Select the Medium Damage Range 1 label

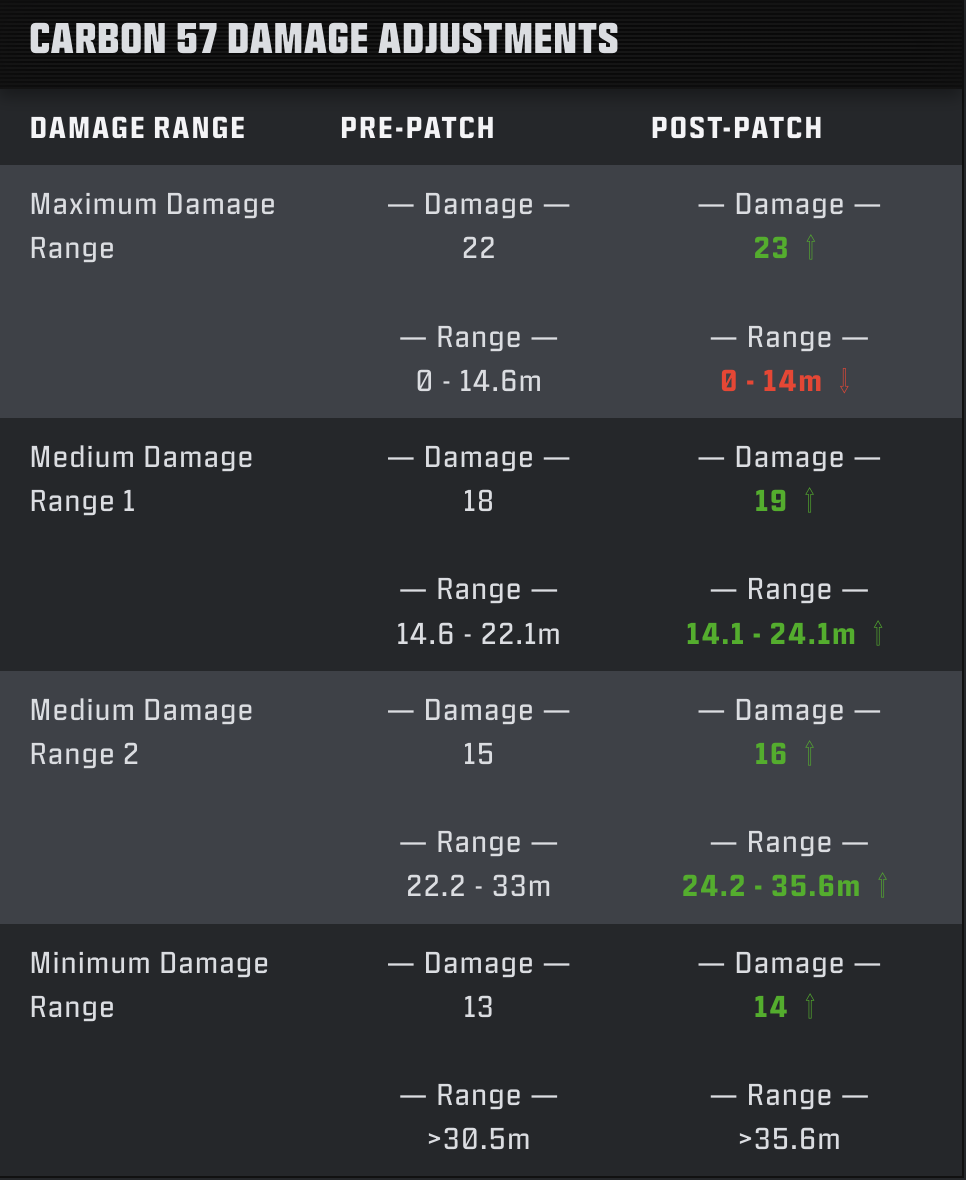point(141,479)
